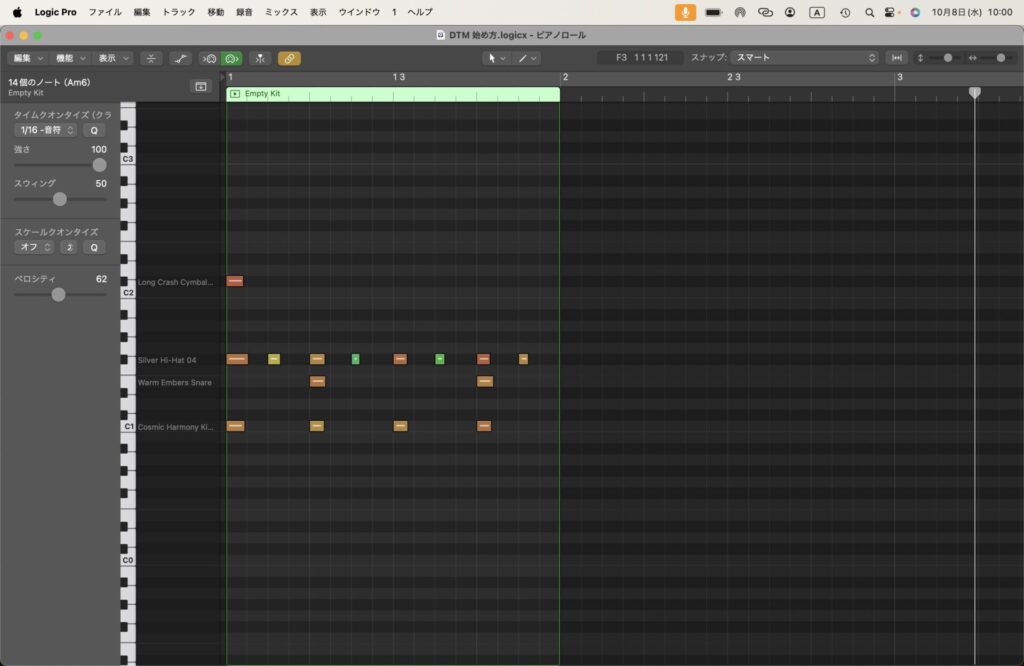This screenshot has width=1024, height=666.
Task: Click the ベロシティ slider
Action: click(x=58, y=294)
